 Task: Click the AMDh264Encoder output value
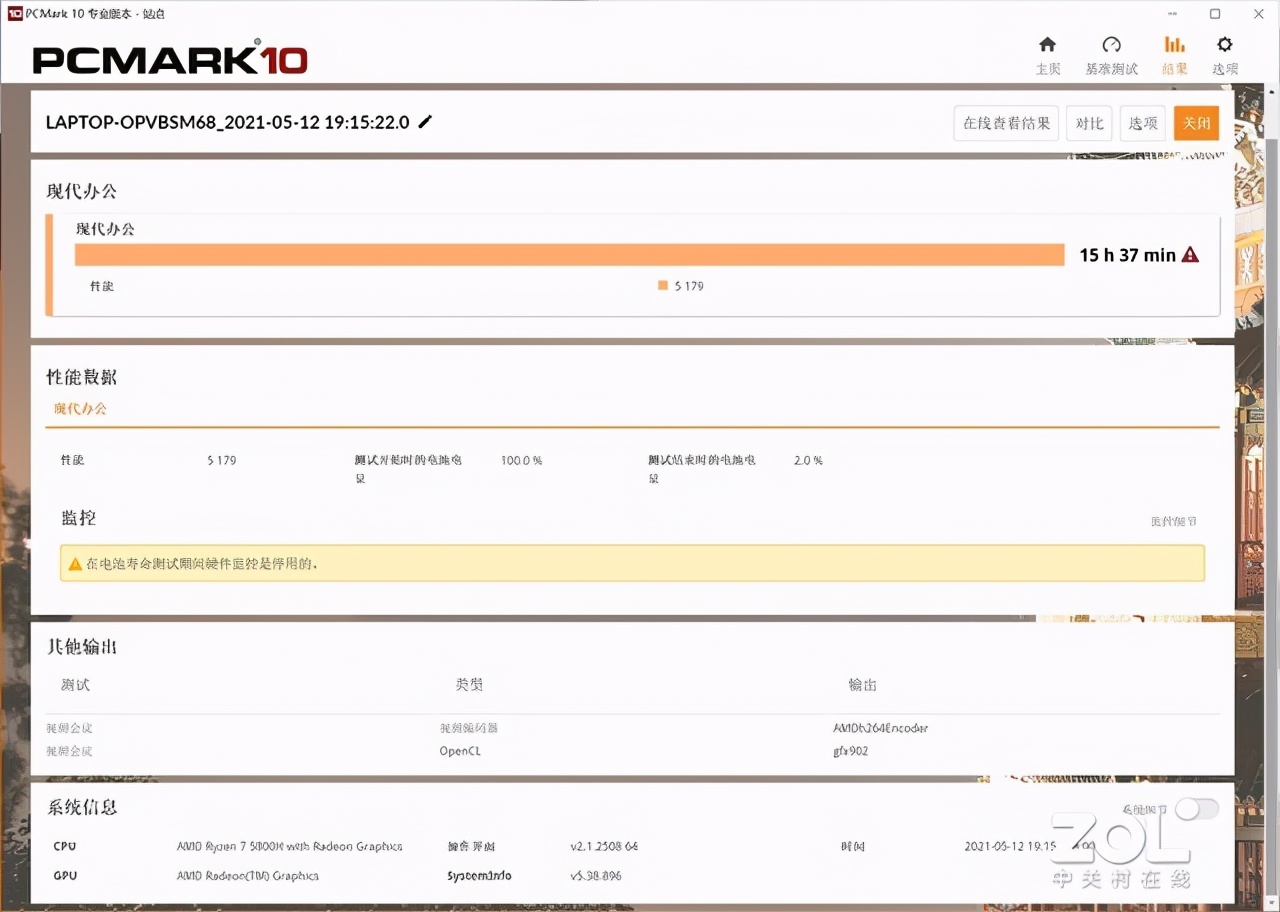point(881,728)
